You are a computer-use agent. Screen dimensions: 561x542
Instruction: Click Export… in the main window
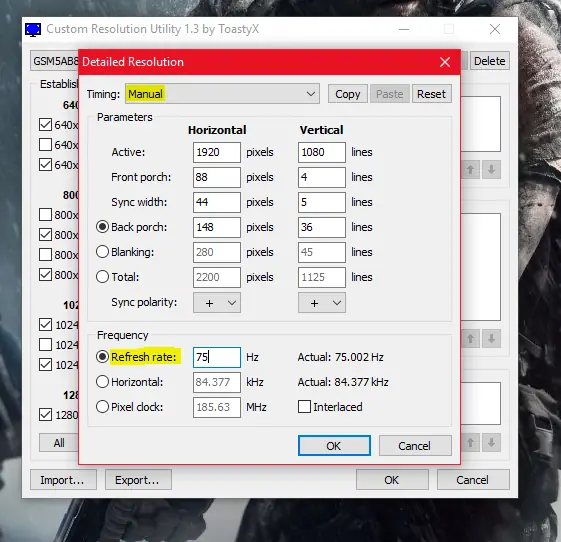click(138, 480)
